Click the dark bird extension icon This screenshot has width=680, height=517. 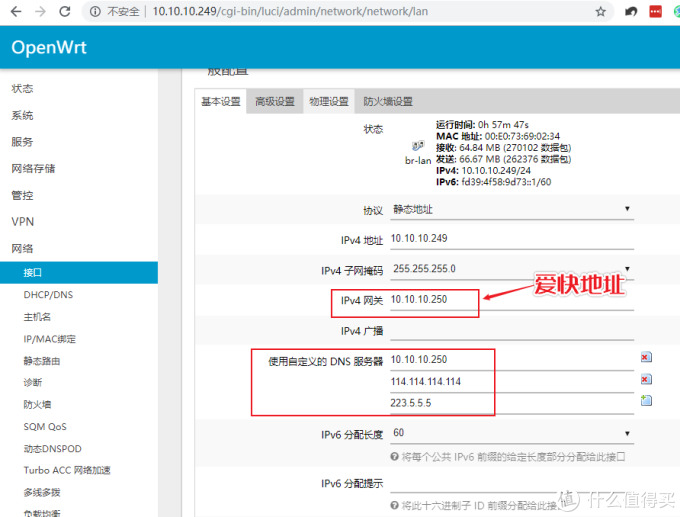(631, 12)
